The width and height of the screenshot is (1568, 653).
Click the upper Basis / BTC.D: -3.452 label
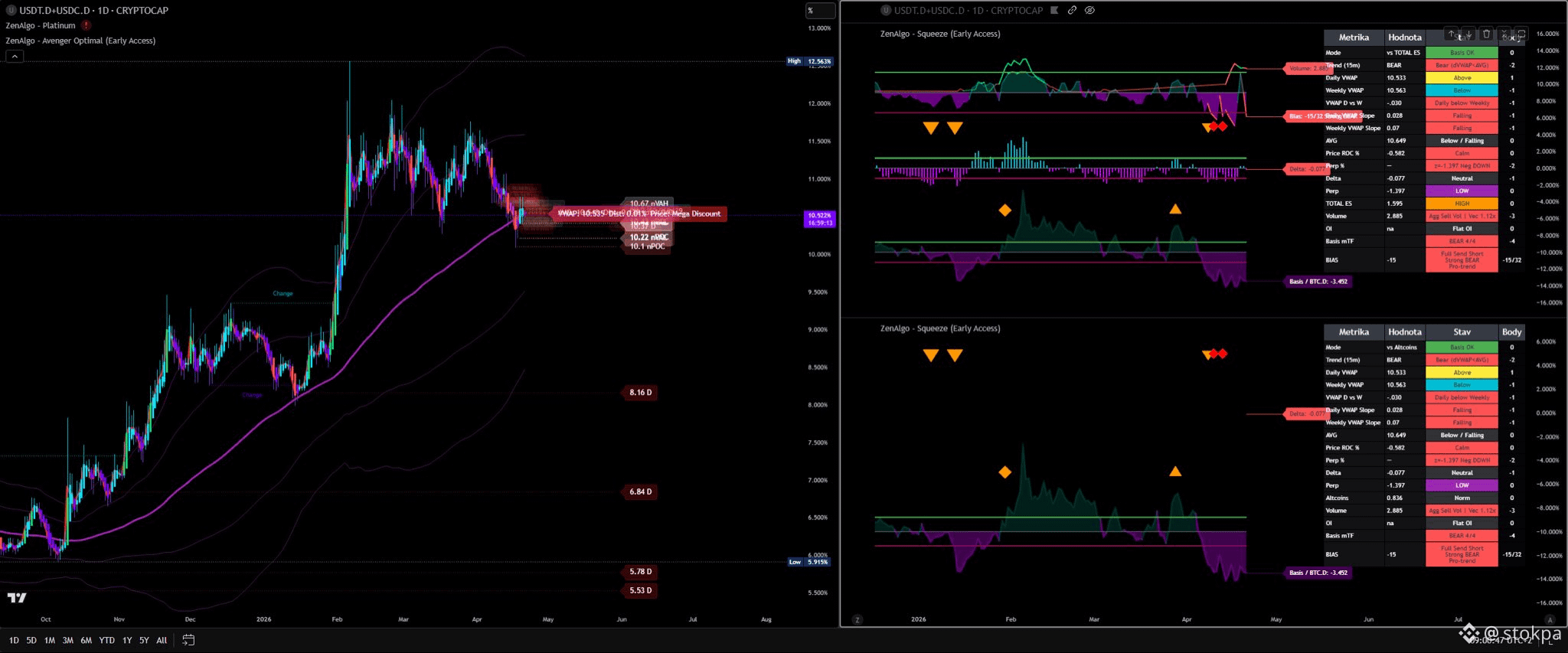pyautogui.click(x=1318, y=282)
